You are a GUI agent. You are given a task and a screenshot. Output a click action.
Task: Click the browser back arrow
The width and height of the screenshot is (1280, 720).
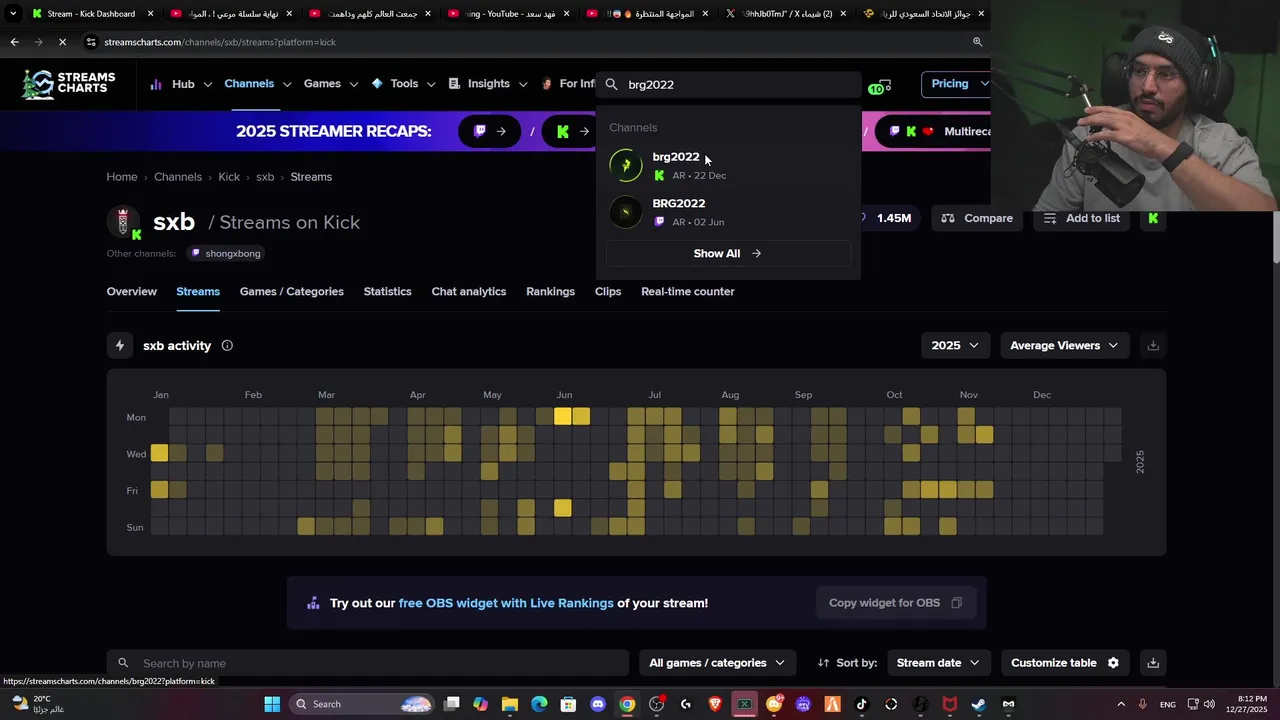[x=14, y=42]
